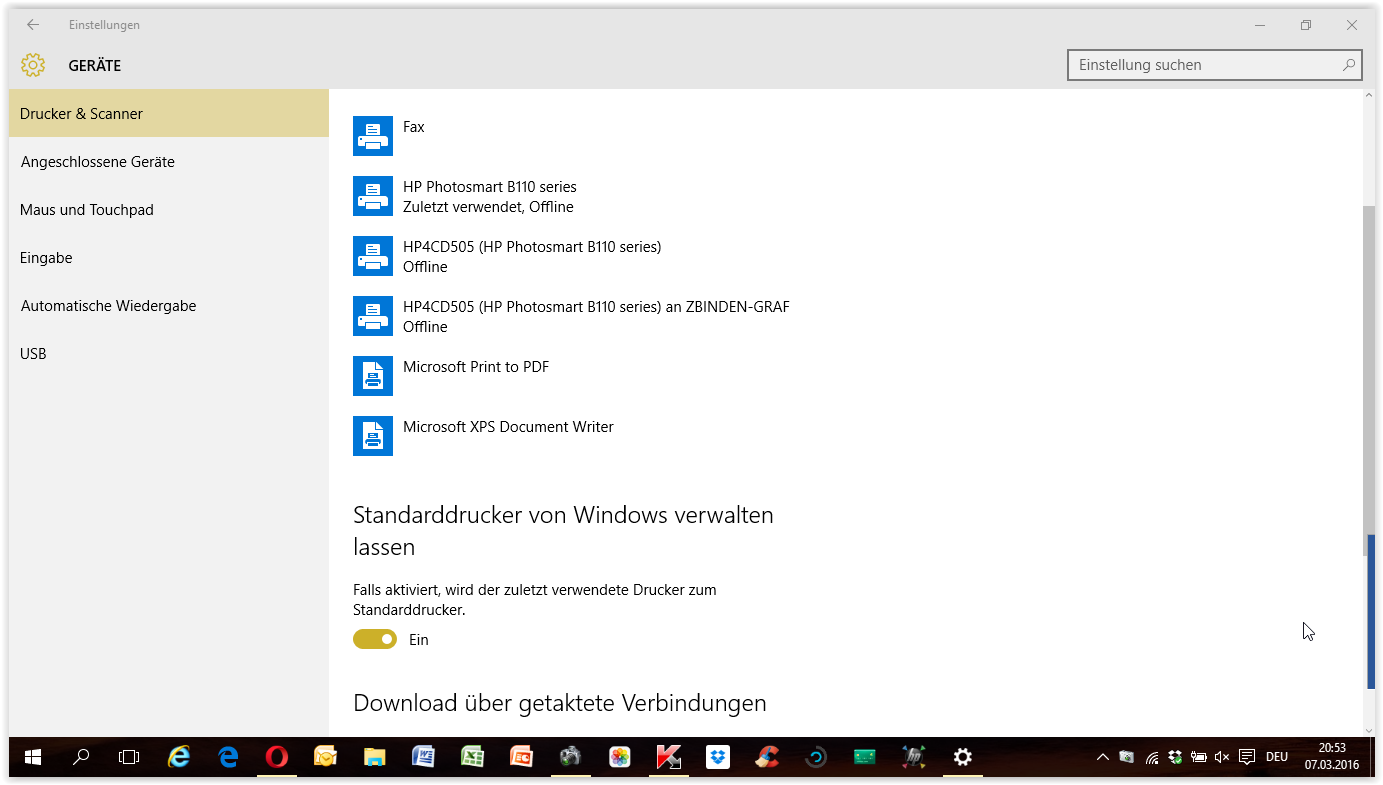Open the Drucker & Scanner section
Screen dimensions: 1383x785
click(x=169, y=113)
